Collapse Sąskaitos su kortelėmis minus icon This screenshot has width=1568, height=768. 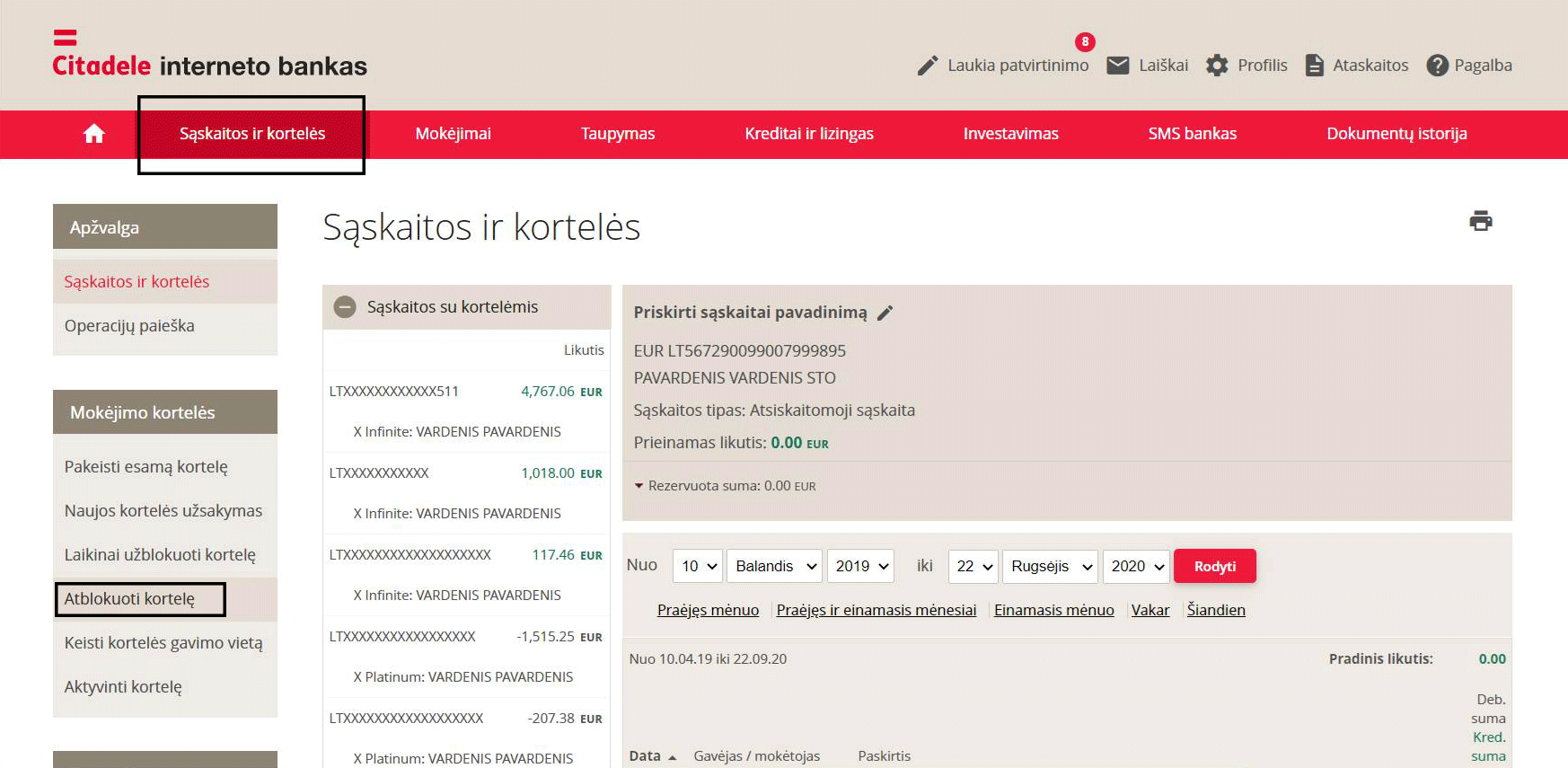pos(345,307)
